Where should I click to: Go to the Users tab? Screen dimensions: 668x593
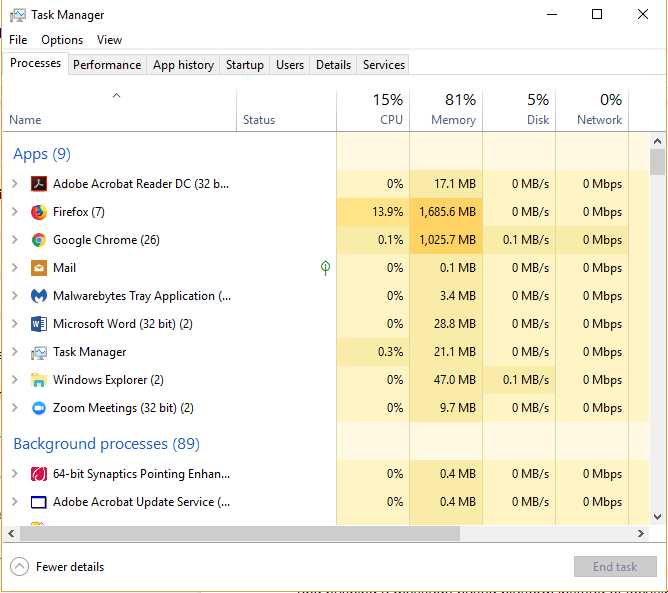290,65
